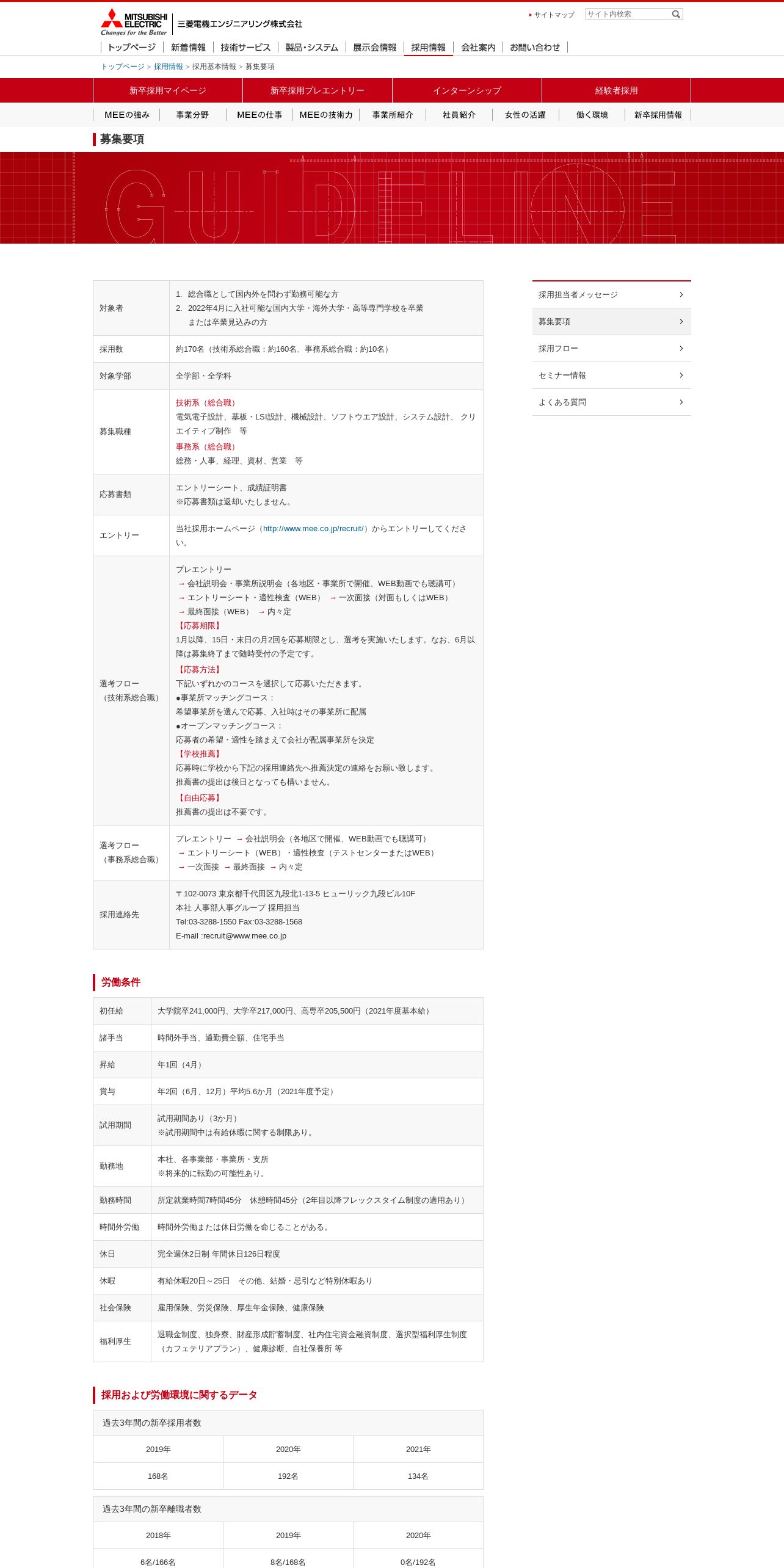The image size is (784, 1568).
Task: Open よくある質問 in the sidebar
Action: (x=612, y=402)
